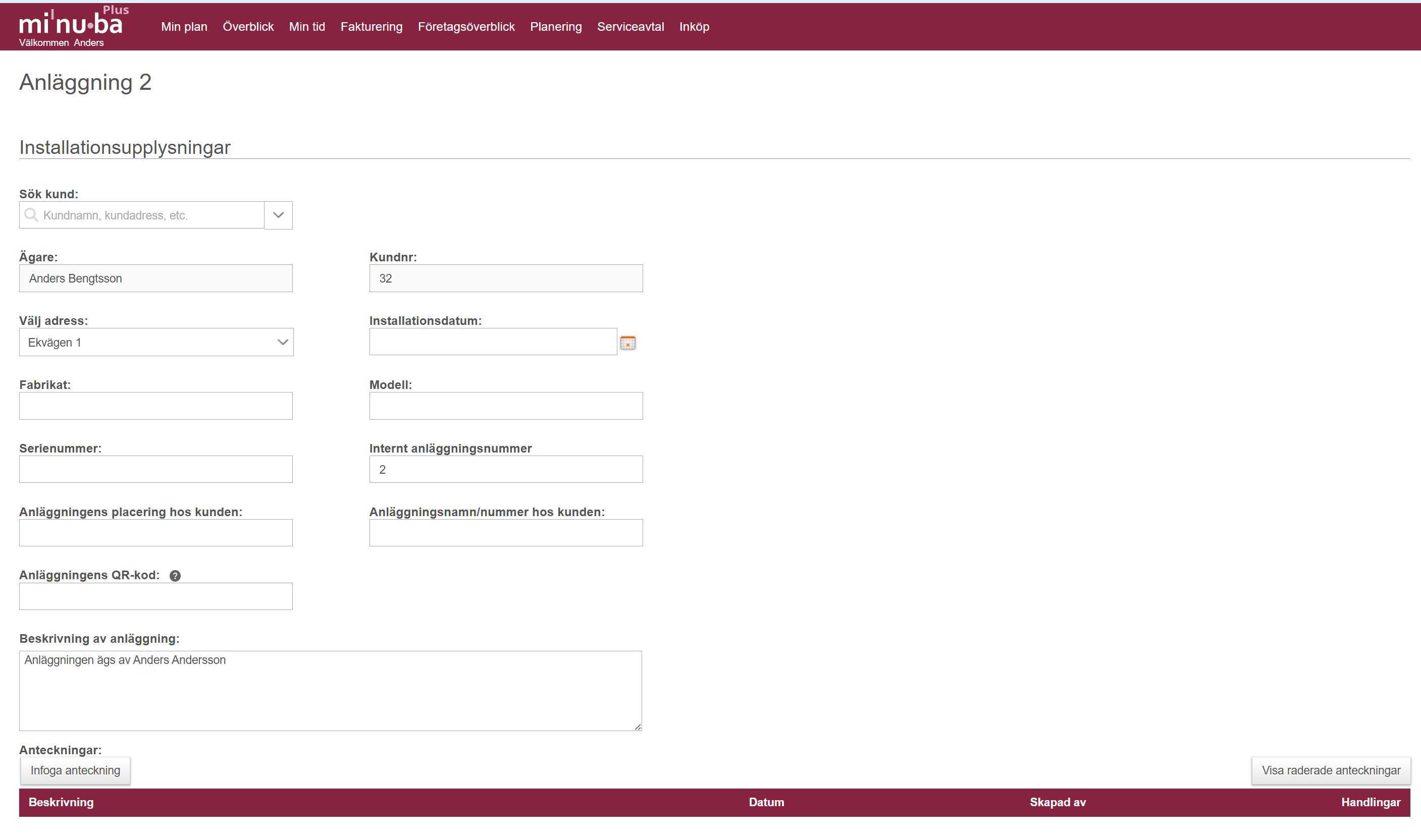Open the installation date calendar picker
This screenshot has width=1421, height=840.
(x=627, y=343)
